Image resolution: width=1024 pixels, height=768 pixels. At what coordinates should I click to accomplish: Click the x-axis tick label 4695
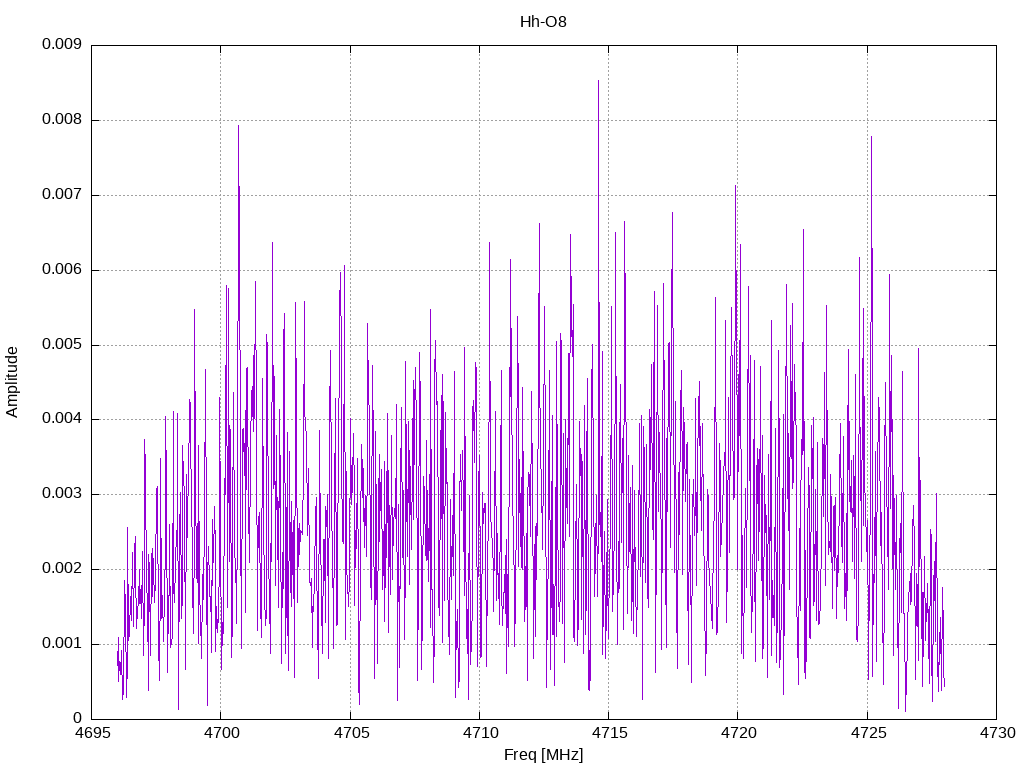[92, 733]
